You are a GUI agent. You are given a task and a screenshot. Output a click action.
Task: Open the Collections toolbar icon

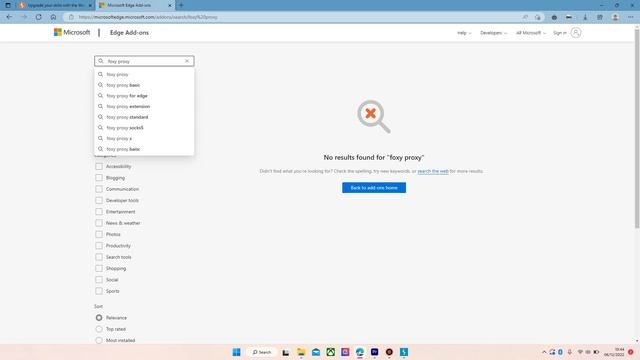click(x=600, y=17)
